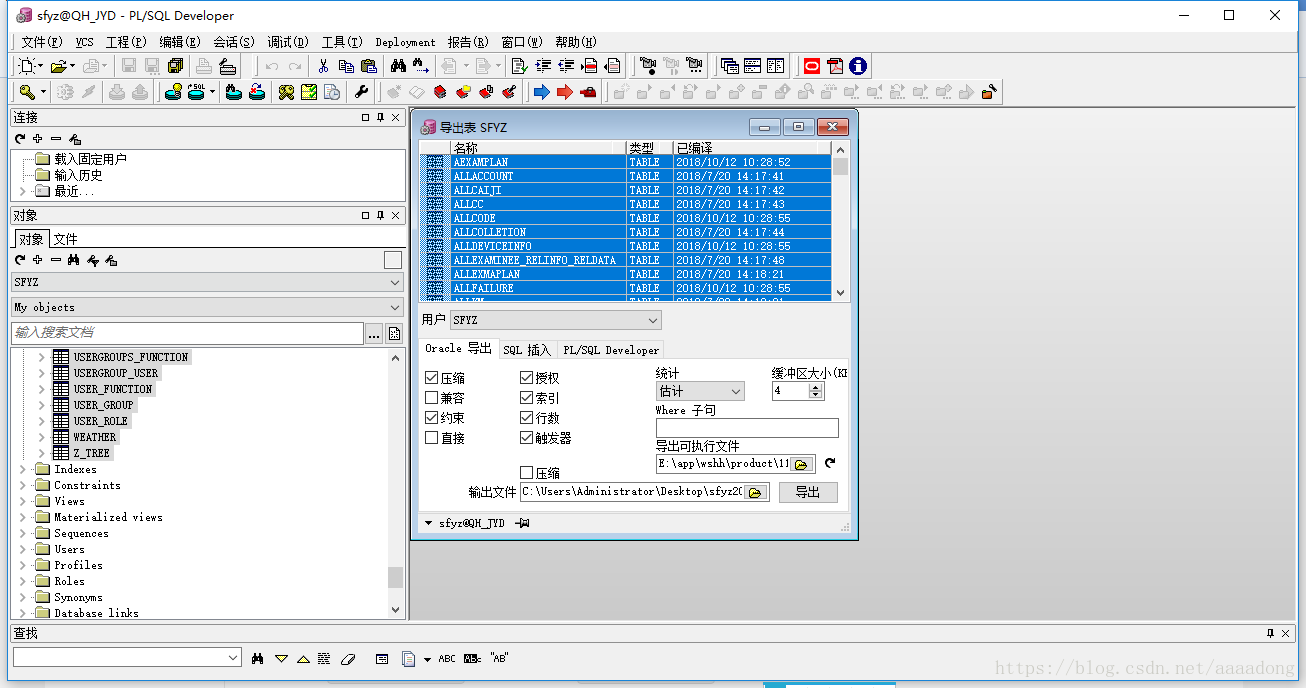Click inside the Where 子句 input field
Viewport: 1306px width, 688px height.
(x=747, y=428)
